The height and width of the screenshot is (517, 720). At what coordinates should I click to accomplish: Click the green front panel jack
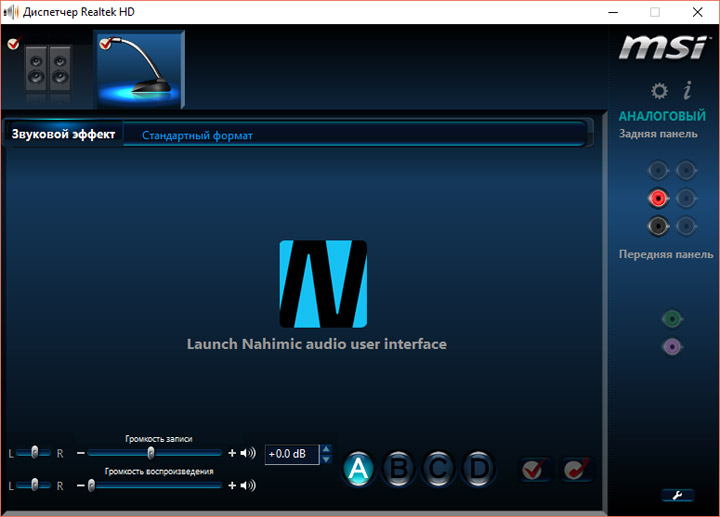672,319
